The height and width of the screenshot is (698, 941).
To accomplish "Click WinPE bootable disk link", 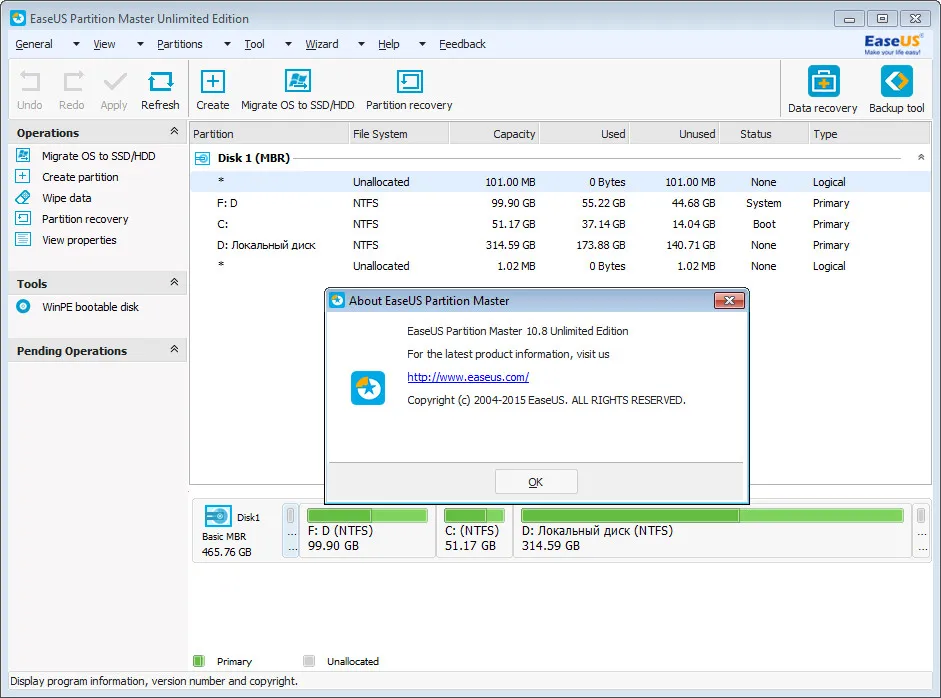I will click(90, 307).
